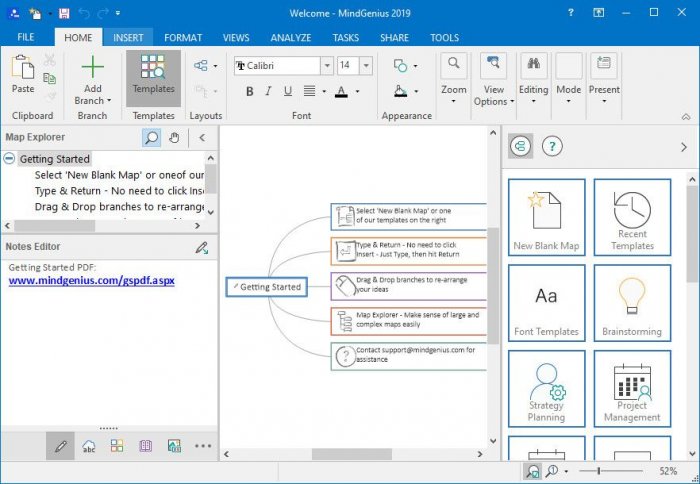Select the hand pan tool in Map Explorer
The image size is (700, 484).
[x=174, y=137]
